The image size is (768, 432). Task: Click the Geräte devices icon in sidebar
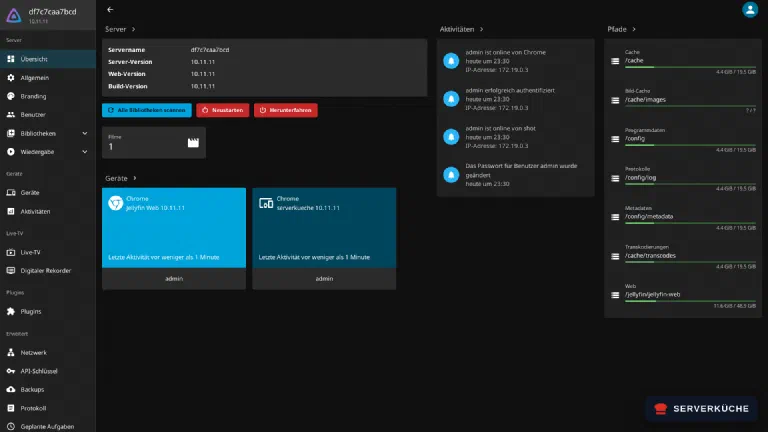[11, 192]
